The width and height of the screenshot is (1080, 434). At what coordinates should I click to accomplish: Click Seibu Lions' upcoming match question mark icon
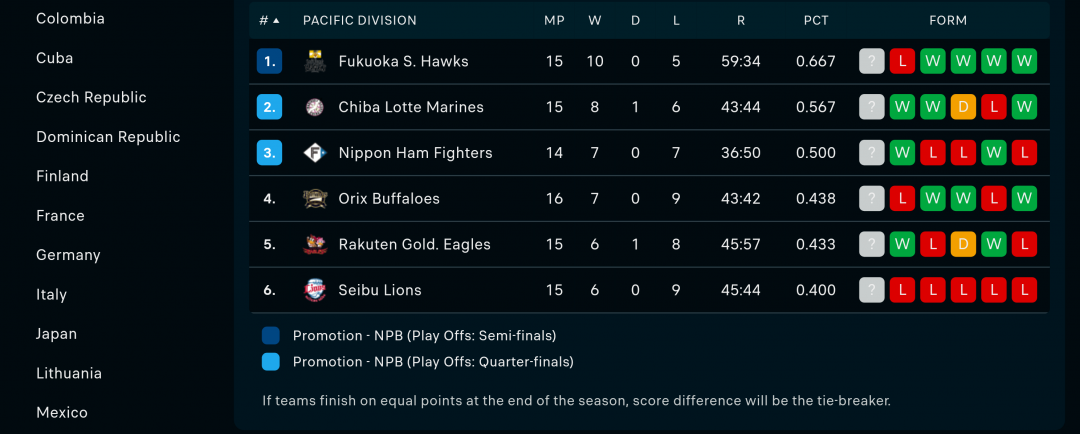[871, 290]
